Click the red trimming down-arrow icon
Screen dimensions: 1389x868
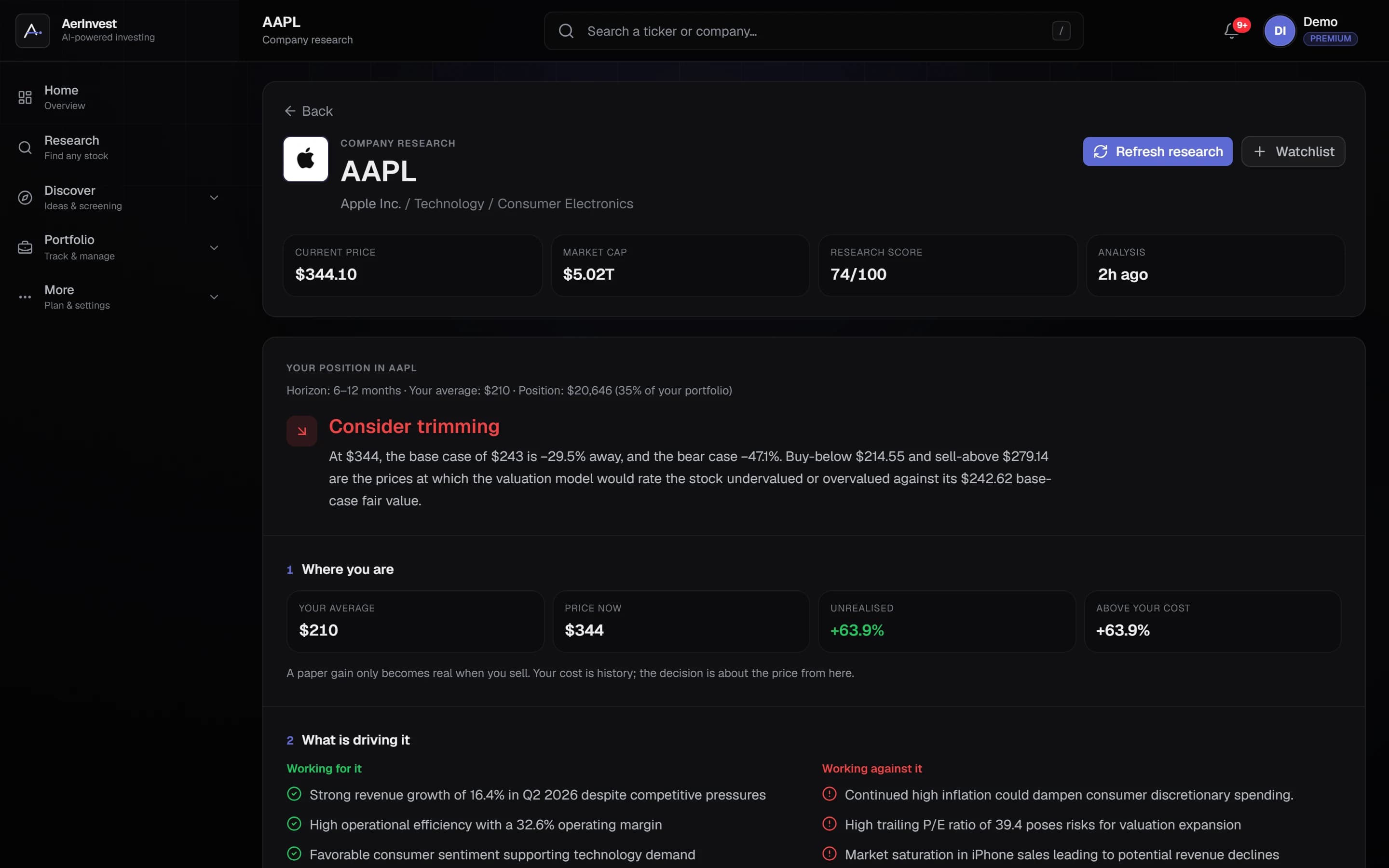302,431
